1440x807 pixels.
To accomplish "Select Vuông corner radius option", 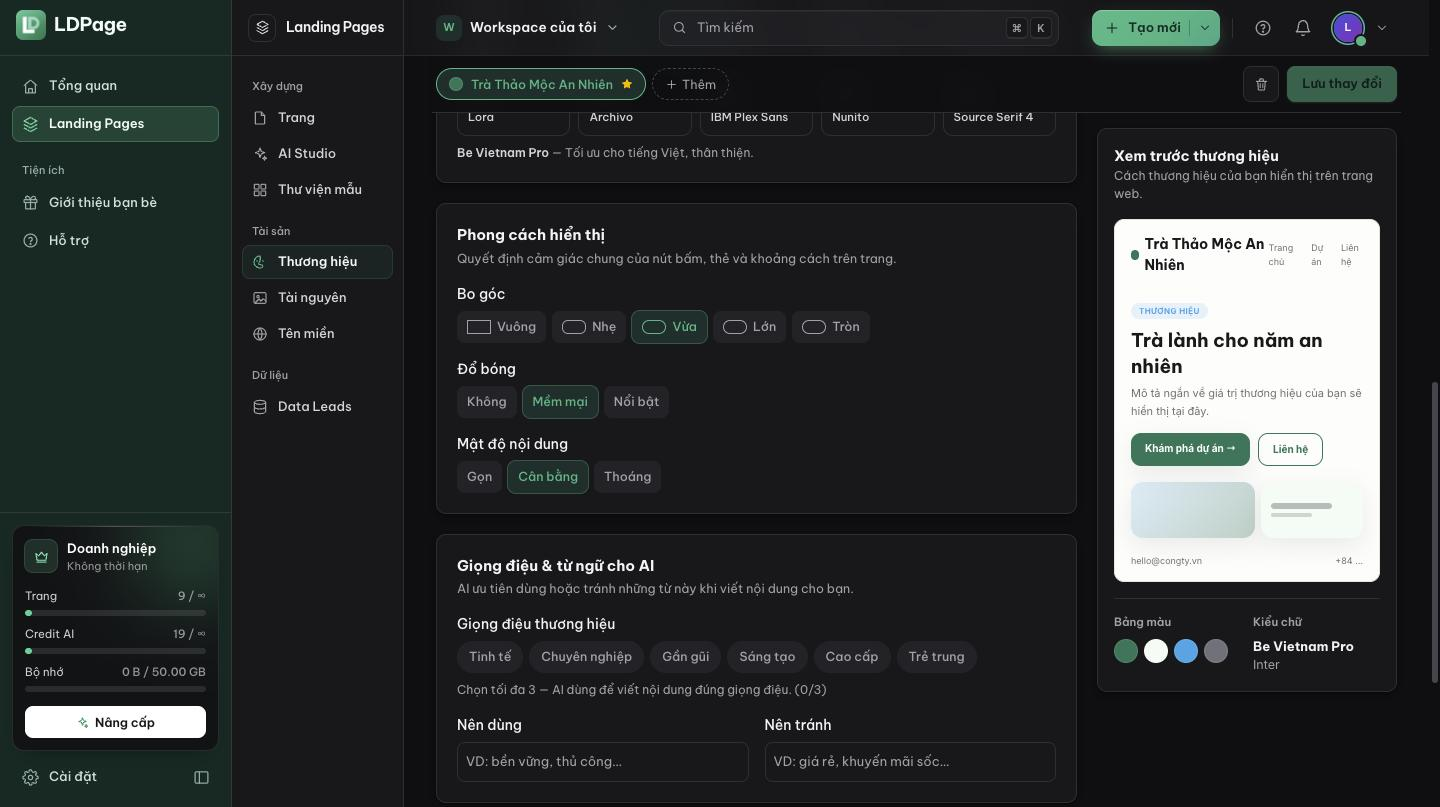I will tap(502, 327).
